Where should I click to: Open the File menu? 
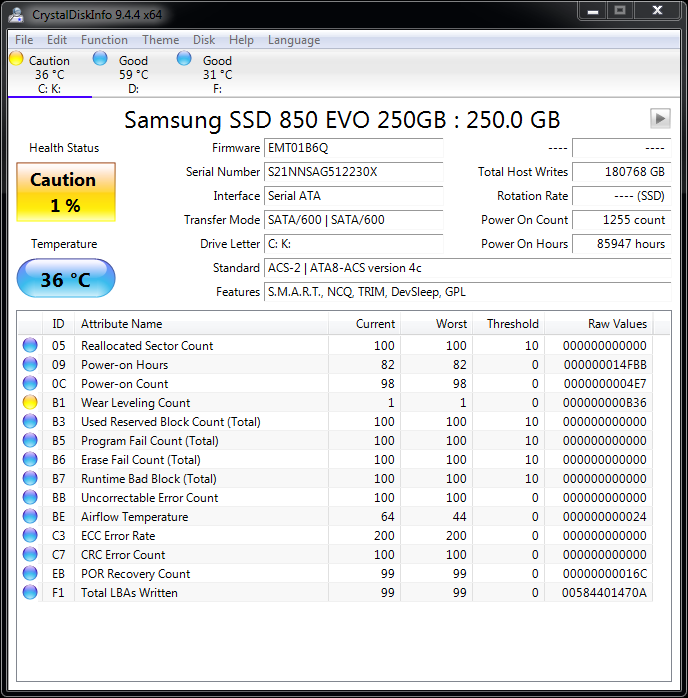(24, 40)
